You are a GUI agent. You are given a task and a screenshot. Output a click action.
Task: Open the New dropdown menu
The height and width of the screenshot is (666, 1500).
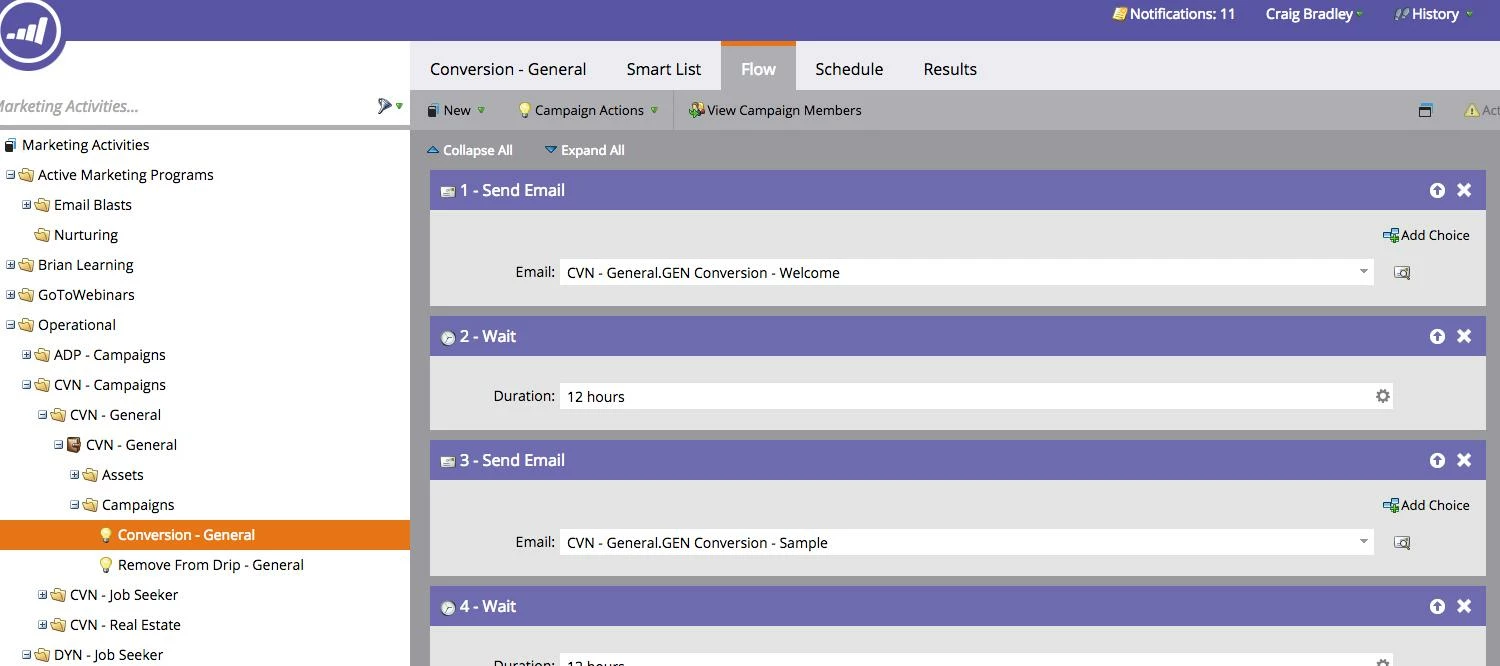(456, 110)
